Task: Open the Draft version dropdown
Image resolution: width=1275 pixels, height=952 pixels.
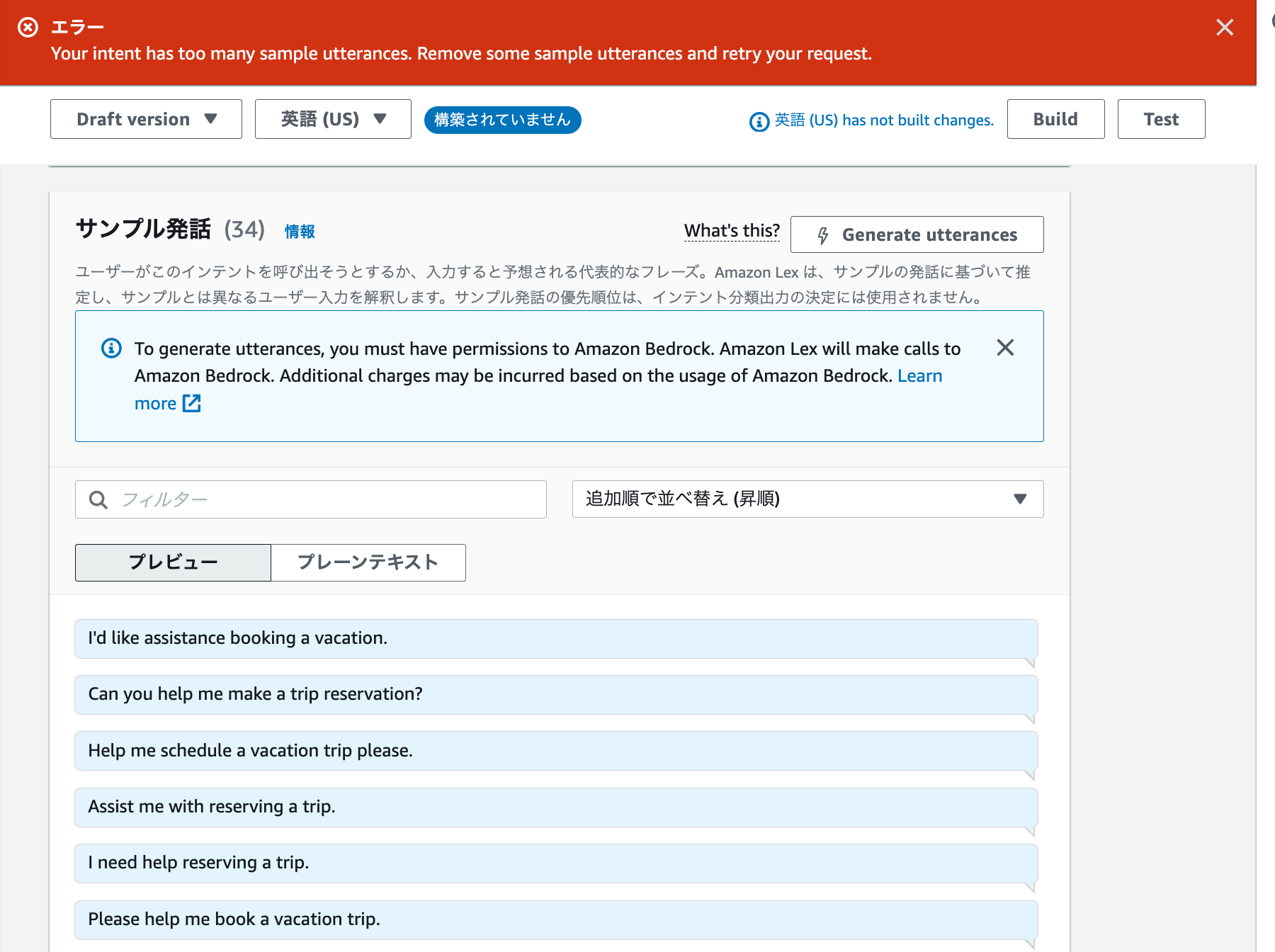Action: point(146,119)
